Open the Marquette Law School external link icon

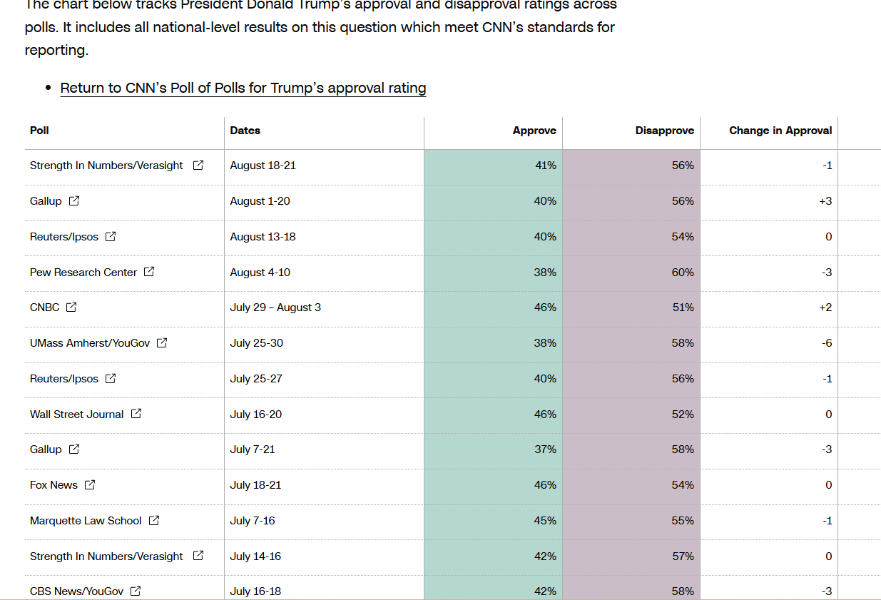point(154,520)
